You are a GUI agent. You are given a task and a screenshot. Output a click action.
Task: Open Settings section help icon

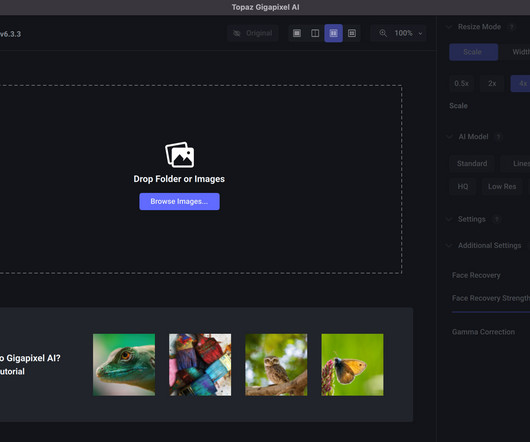click(496, 219)
